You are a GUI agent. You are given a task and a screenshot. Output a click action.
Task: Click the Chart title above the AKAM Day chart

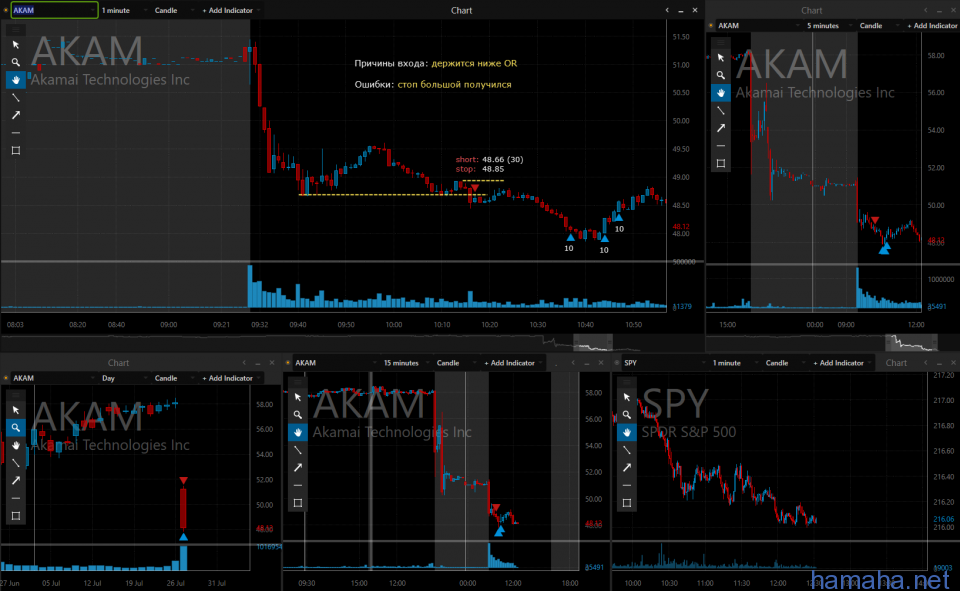118,363
